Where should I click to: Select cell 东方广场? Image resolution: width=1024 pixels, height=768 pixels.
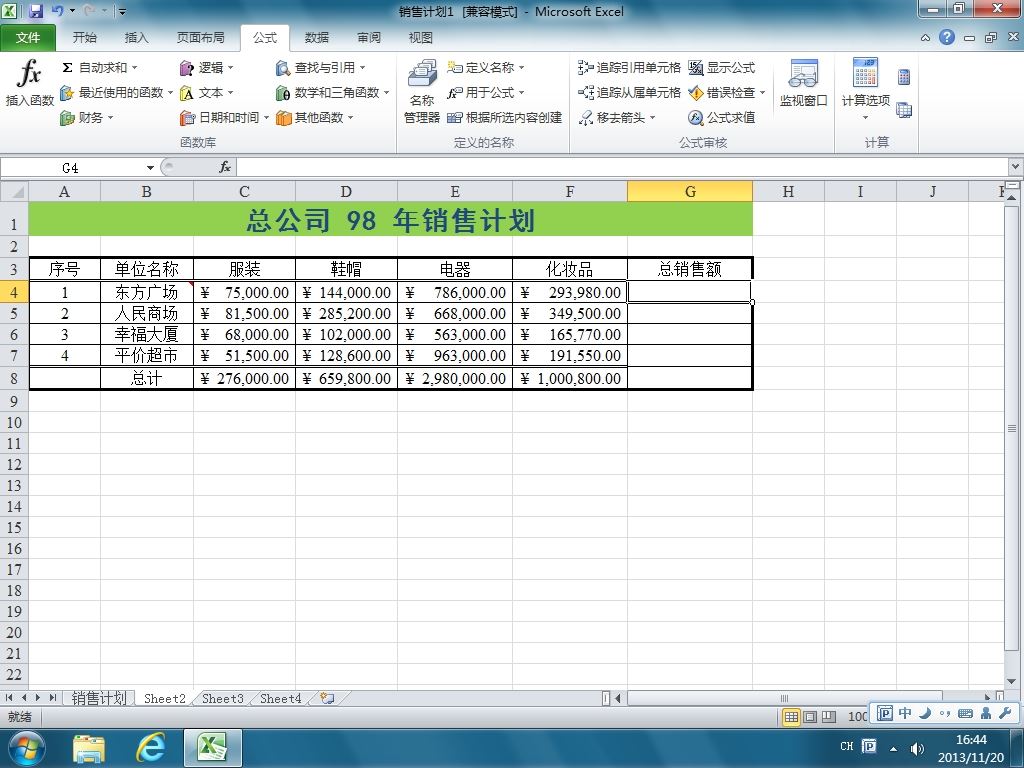click(x=147, y=292)
